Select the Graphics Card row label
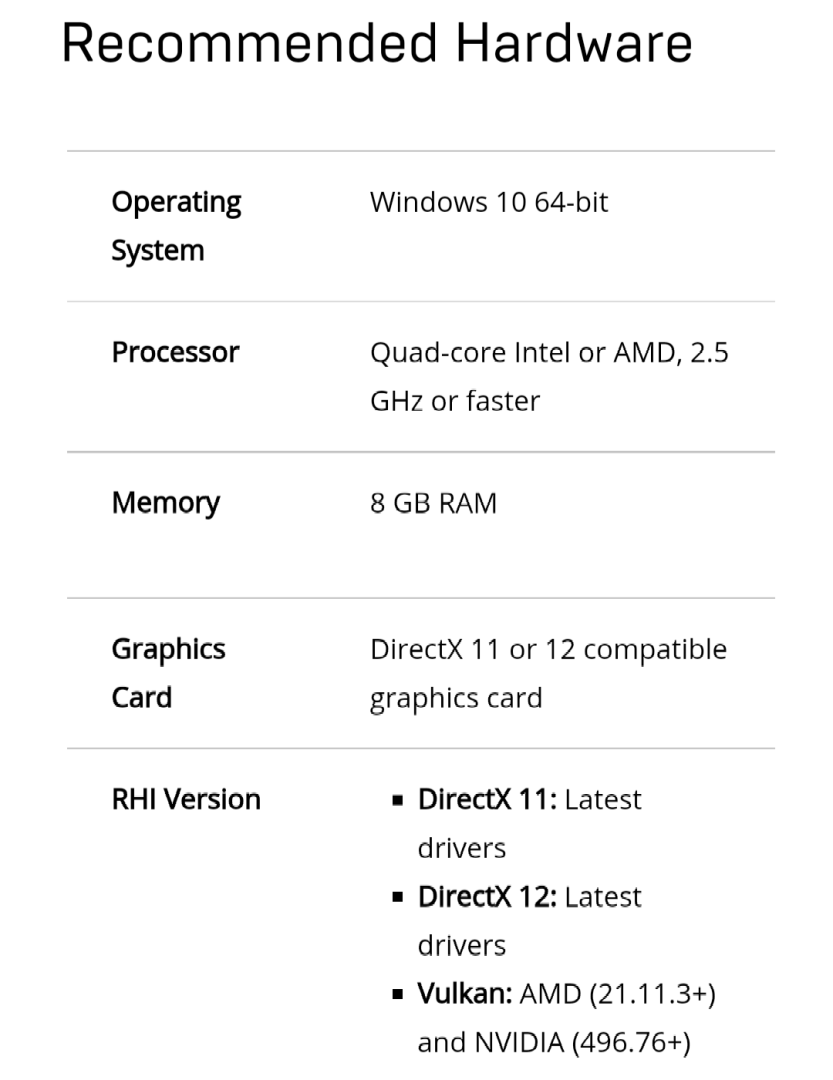Screen dimensions: 833x1080 click(x=168, y=673)
